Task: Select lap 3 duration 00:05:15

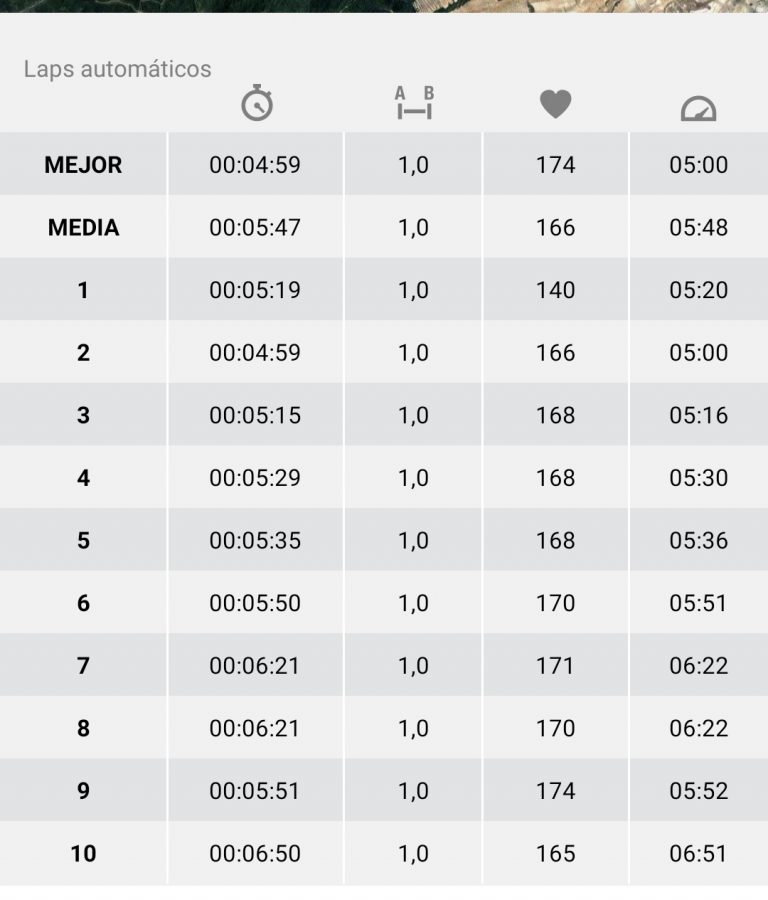Action: pos(255,415)
